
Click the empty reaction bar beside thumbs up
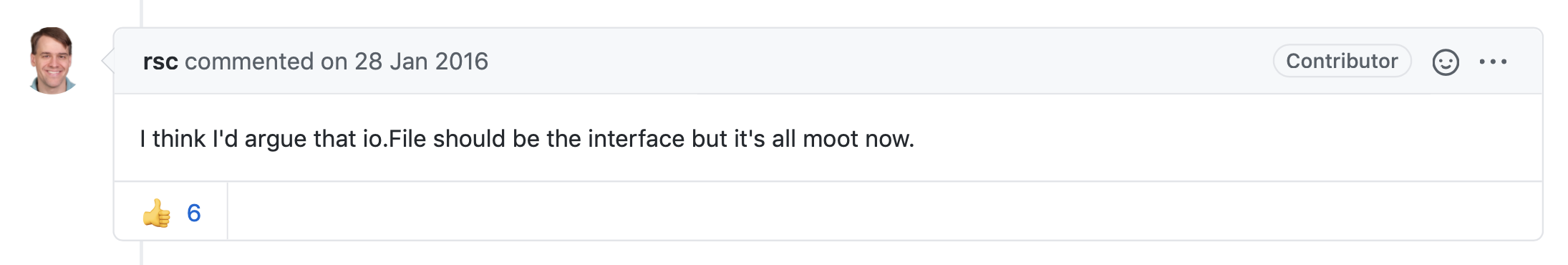coord(884,211)
